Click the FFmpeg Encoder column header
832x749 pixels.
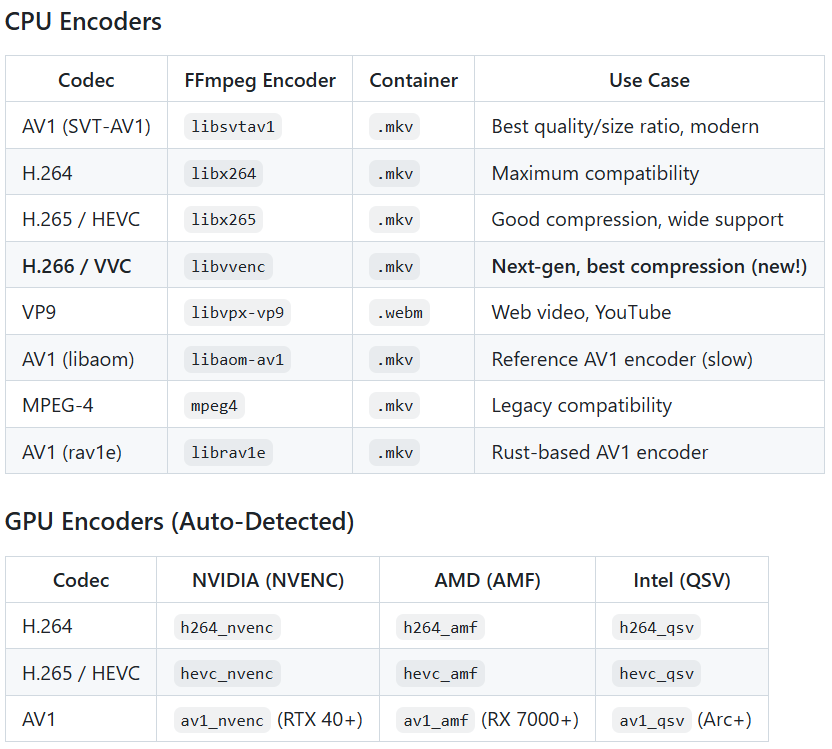[x=260, y=80]
